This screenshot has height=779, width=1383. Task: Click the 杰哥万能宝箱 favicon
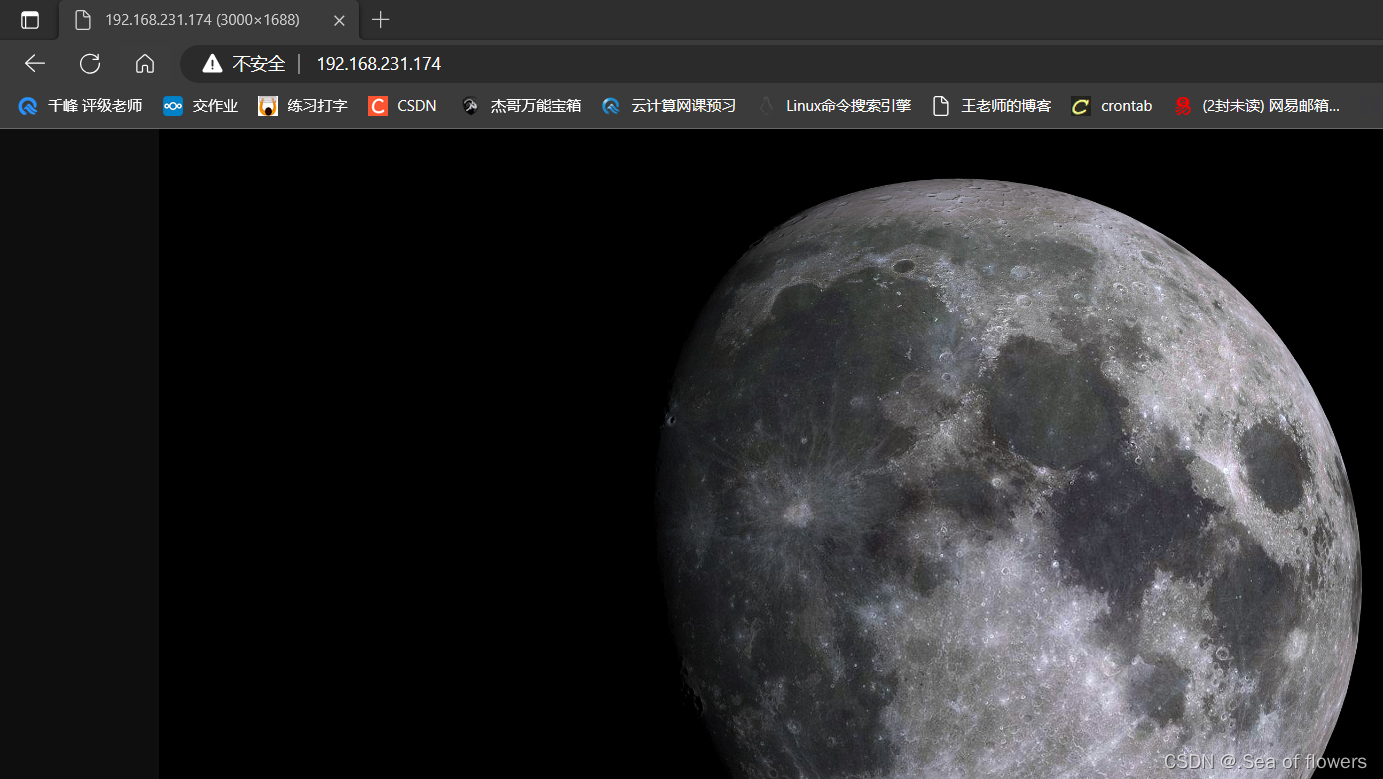470,106
